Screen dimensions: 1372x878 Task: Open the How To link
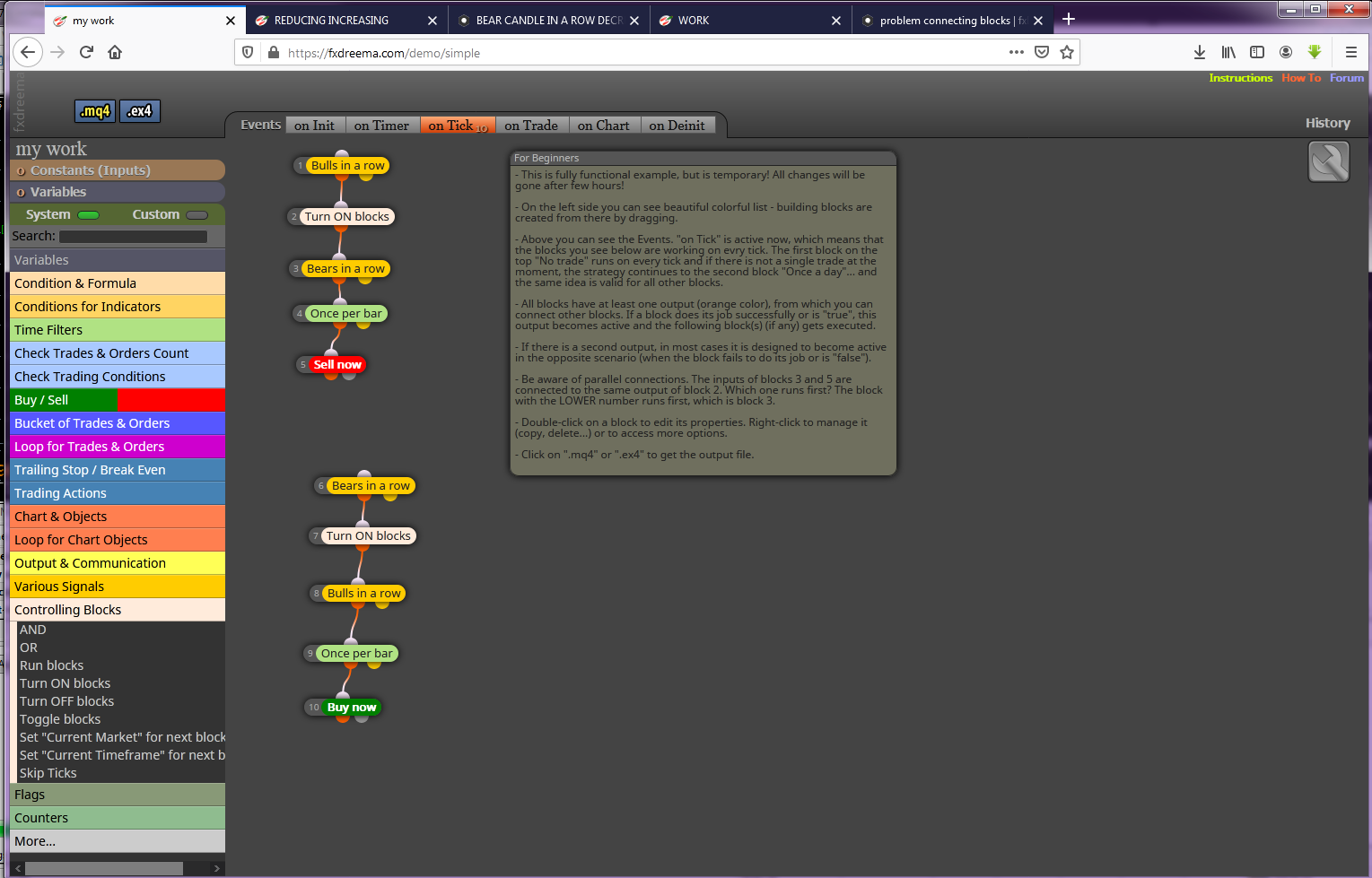point(1301,78)
